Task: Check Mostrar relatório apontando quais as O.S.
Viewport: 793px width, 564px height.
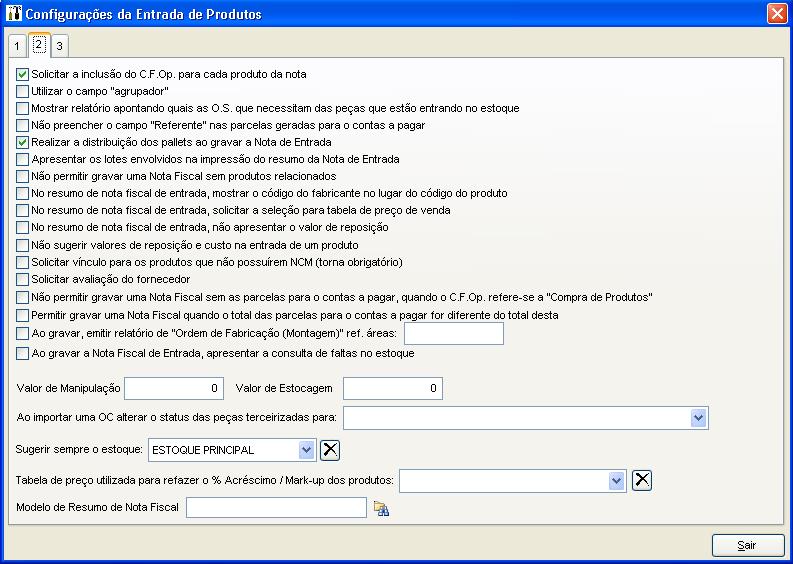Action: coord(22,108)
